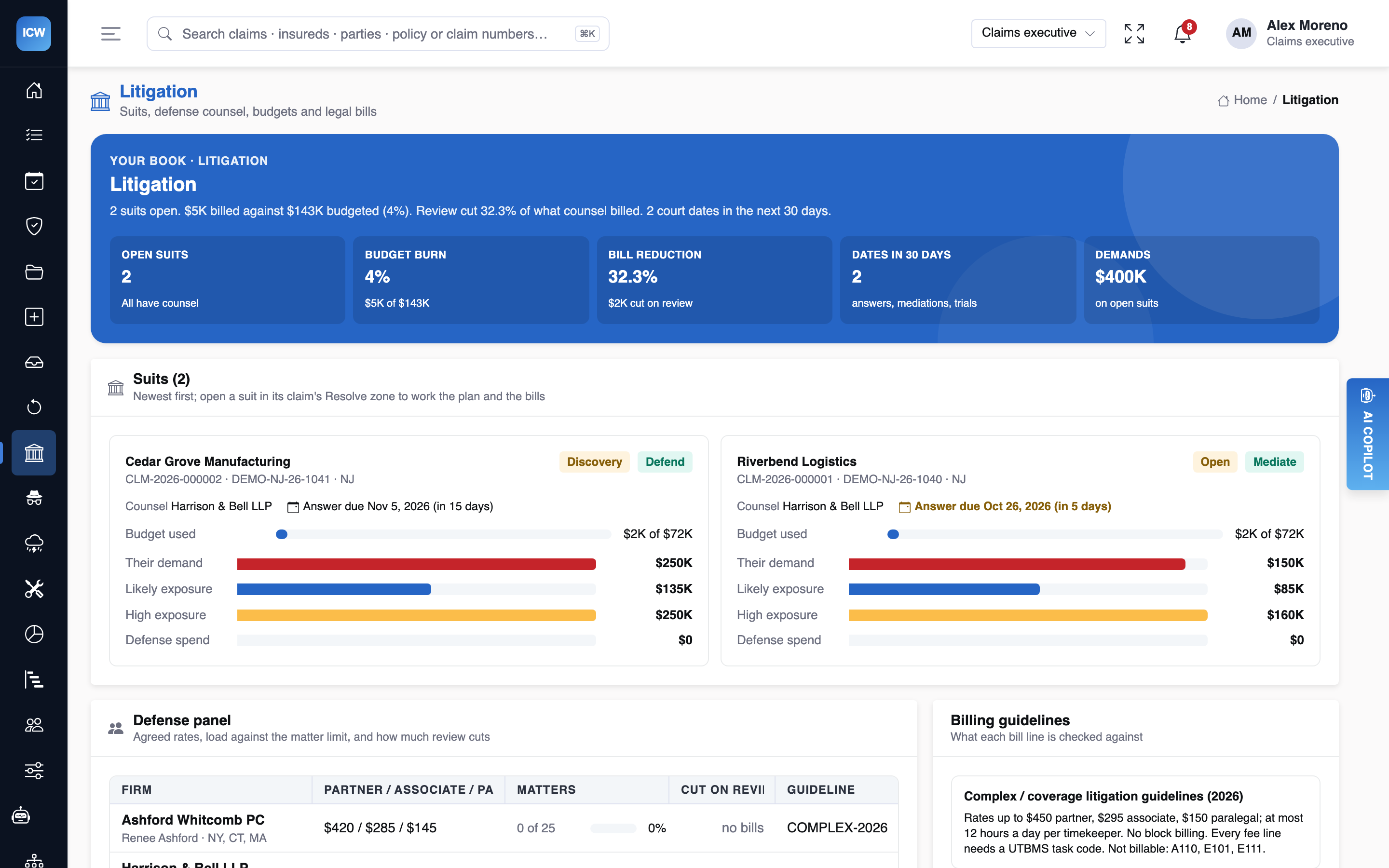Open the folder icon in sidebar
The height and width of the screenshot is (868, 1389).
[34, 271]
